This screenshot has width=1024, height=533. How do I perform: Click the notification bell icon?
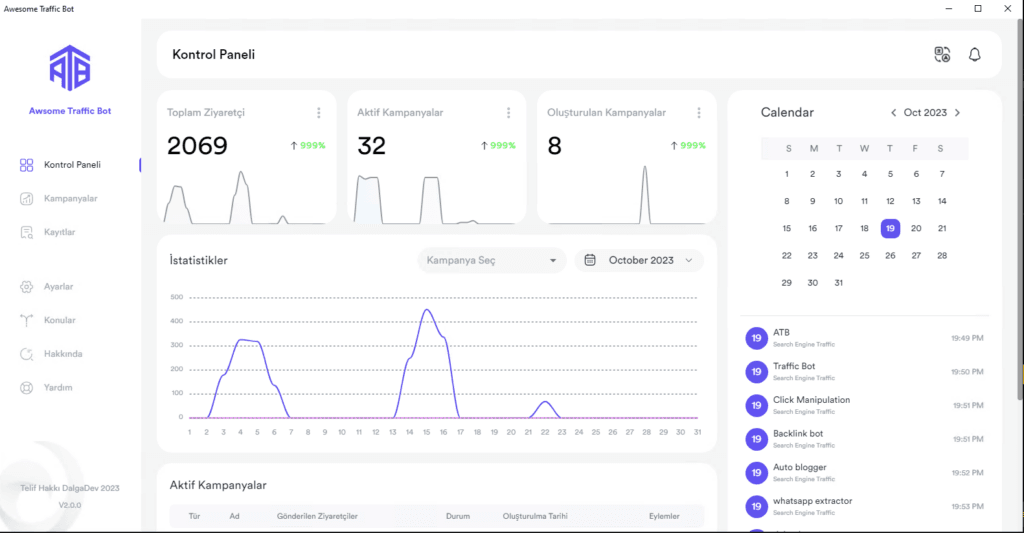click(974, 55)
